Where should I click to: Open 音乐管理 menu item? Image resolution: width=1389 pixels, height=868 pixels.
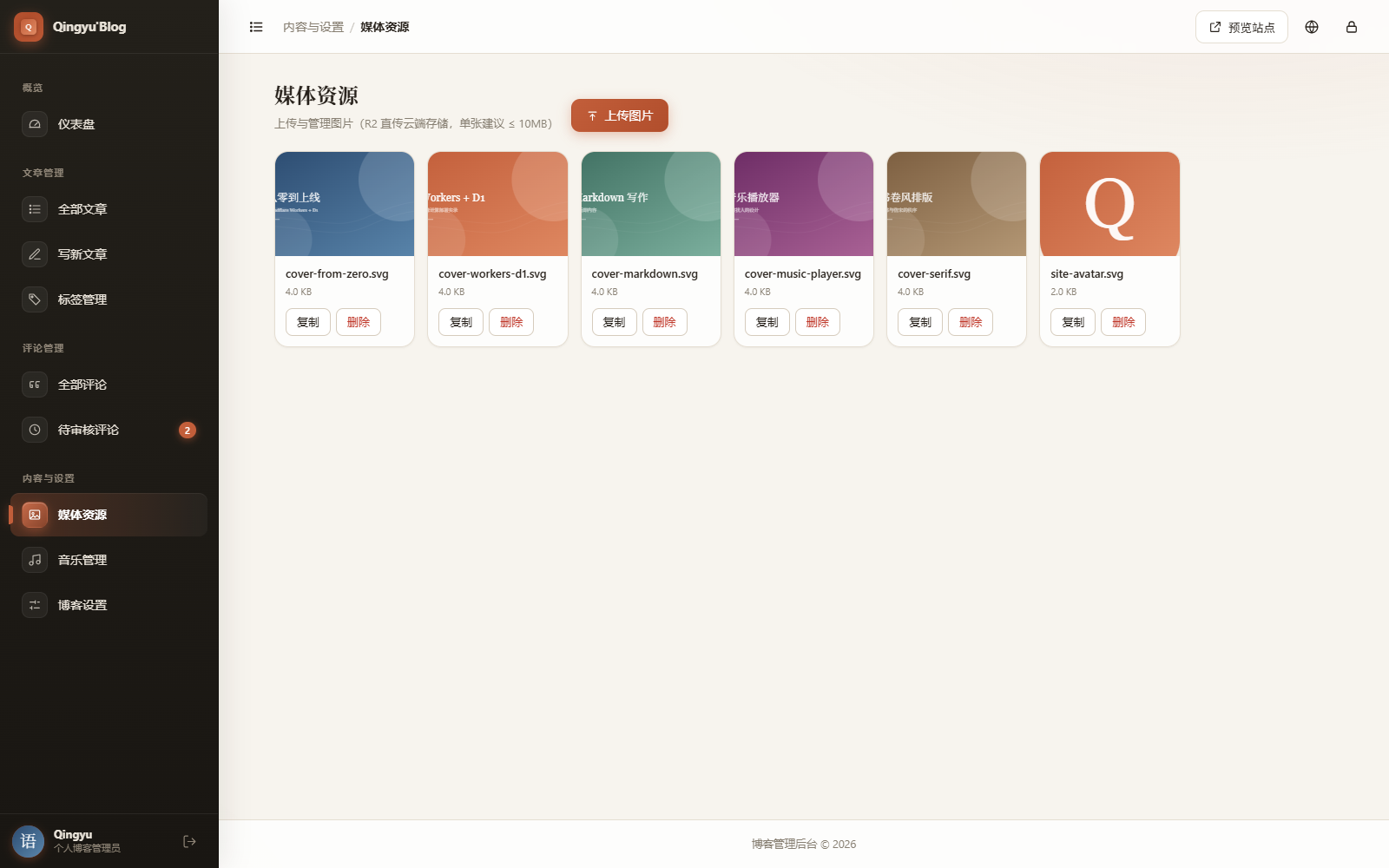pos(109,560)
